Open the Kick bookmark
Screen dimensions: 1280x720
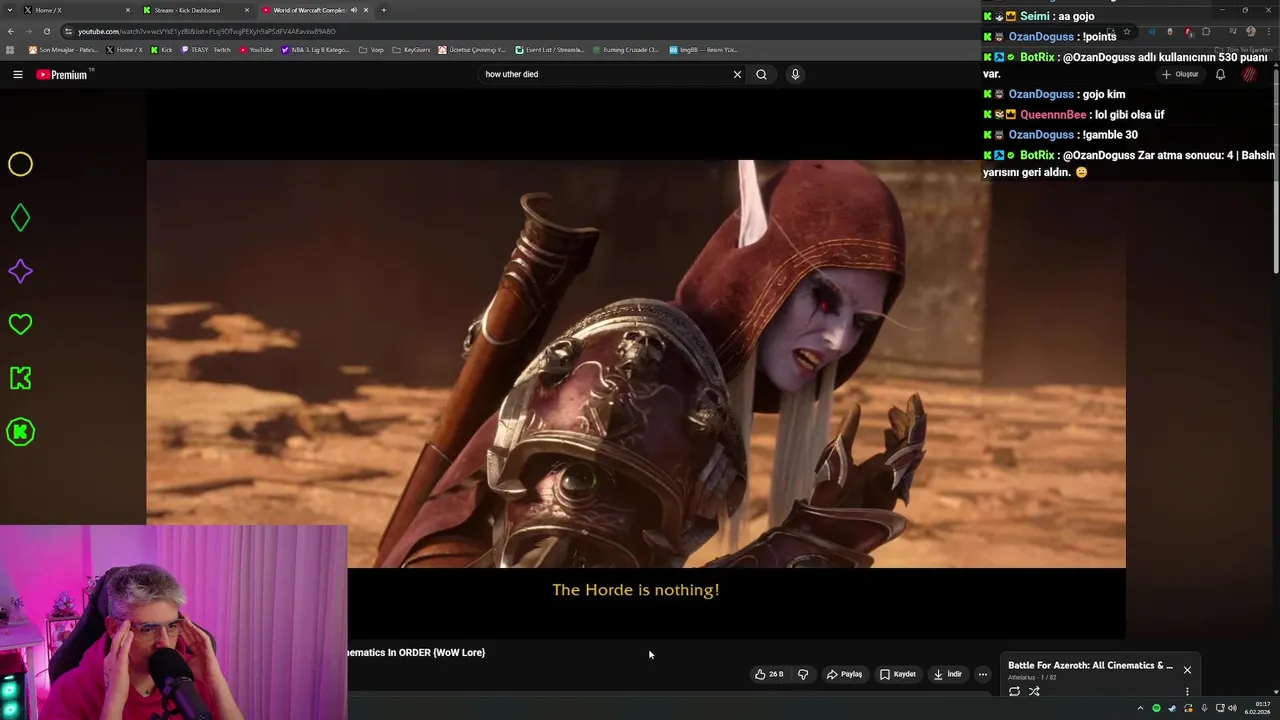(x=161, y=49)
